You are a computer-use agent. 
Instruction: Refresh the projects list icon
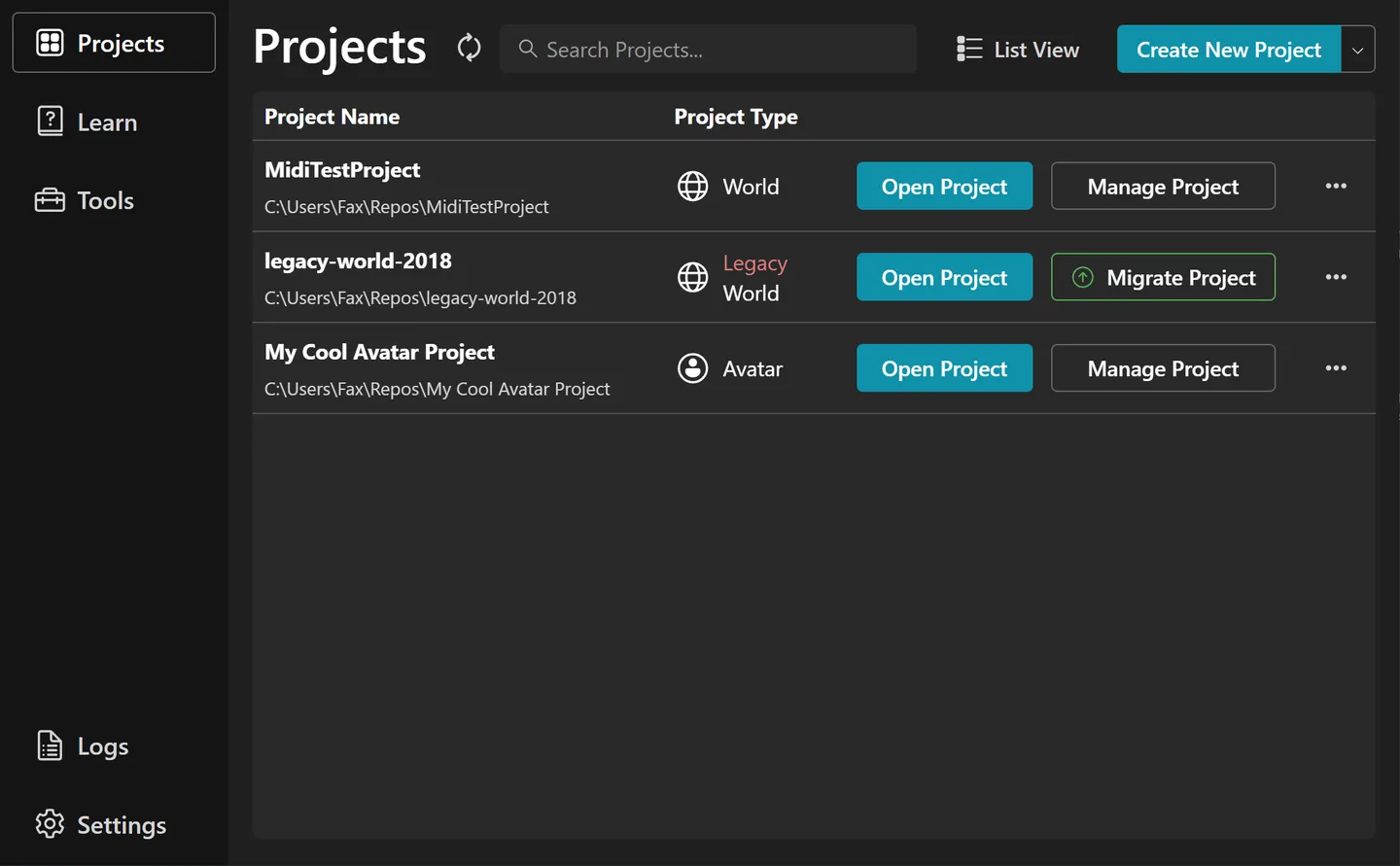pos(470,48)
